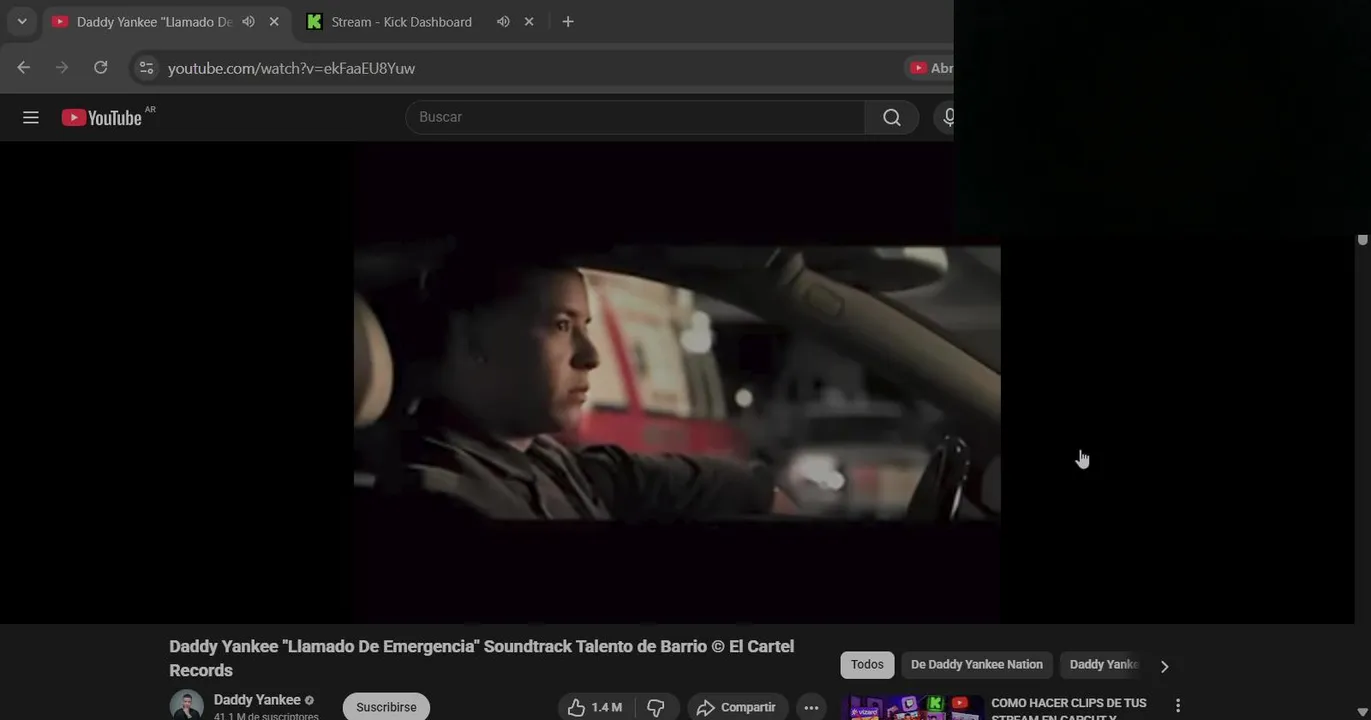Show more filter chips with right chevron
1371x720 pixels.
pos(1164,666)
